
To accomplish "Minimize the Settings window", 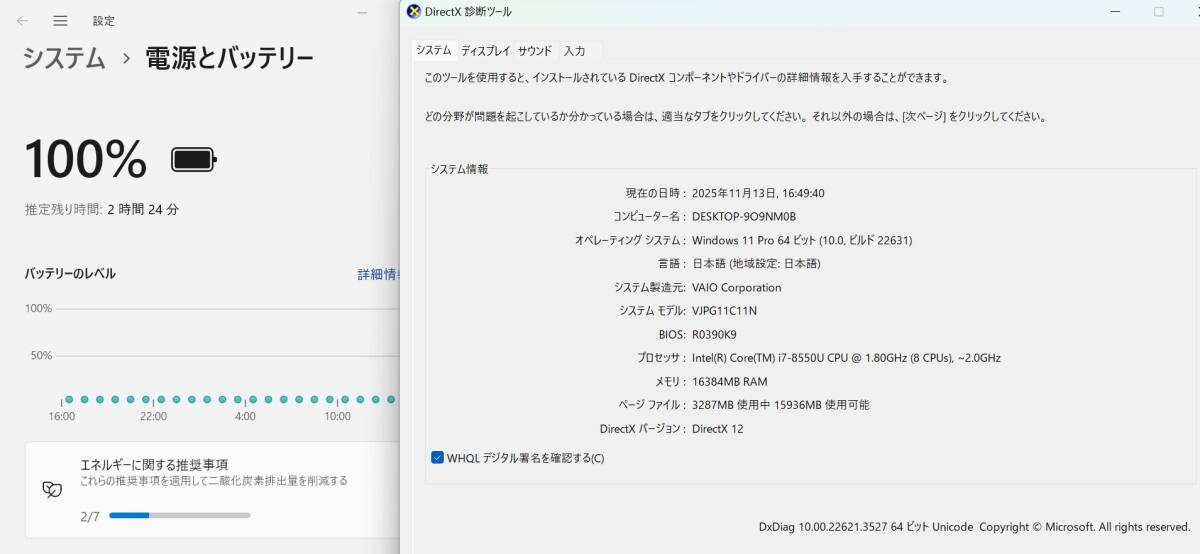I will tap(363, 12).
